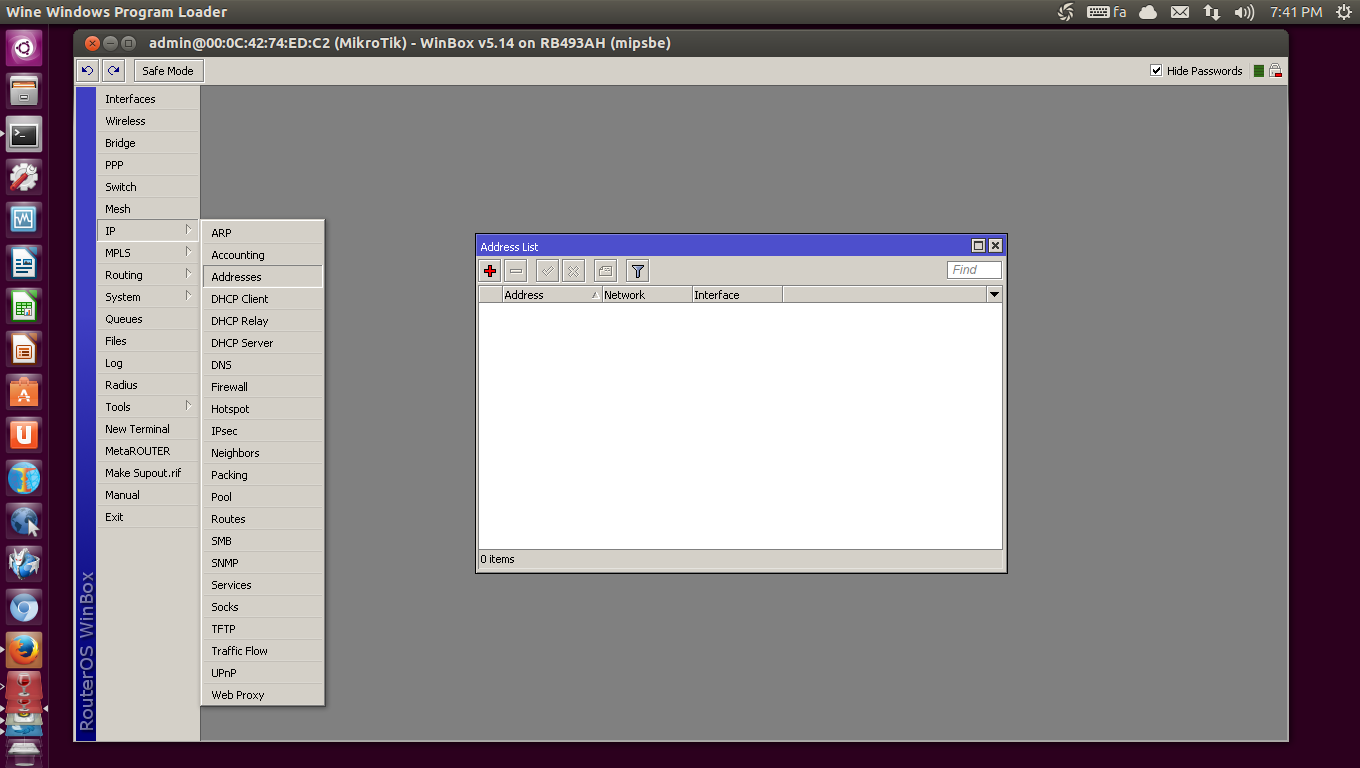Select Firewall in the IP submenu

click(x=263, y=387)
